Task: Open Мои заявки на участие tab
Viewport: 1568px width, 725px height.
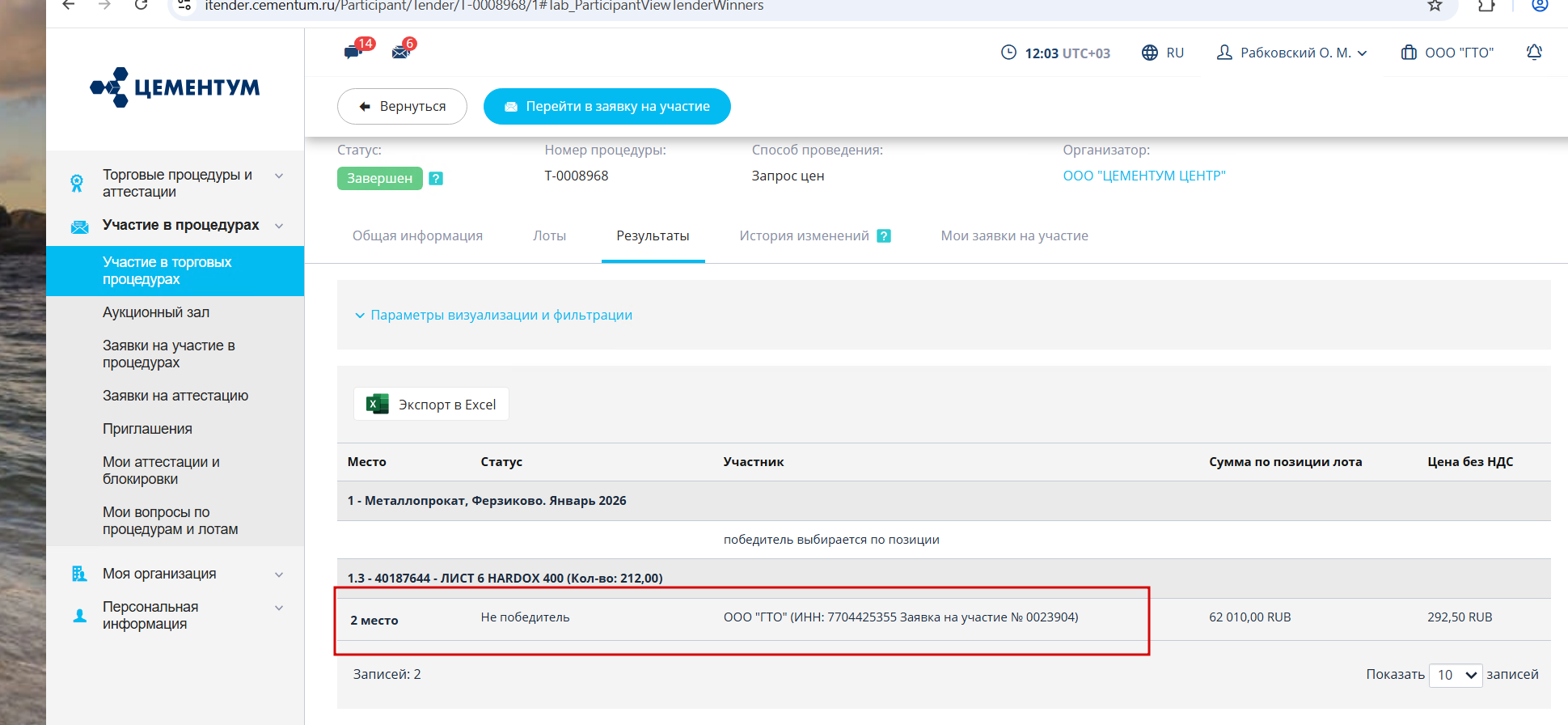Action: point(1014,235)
